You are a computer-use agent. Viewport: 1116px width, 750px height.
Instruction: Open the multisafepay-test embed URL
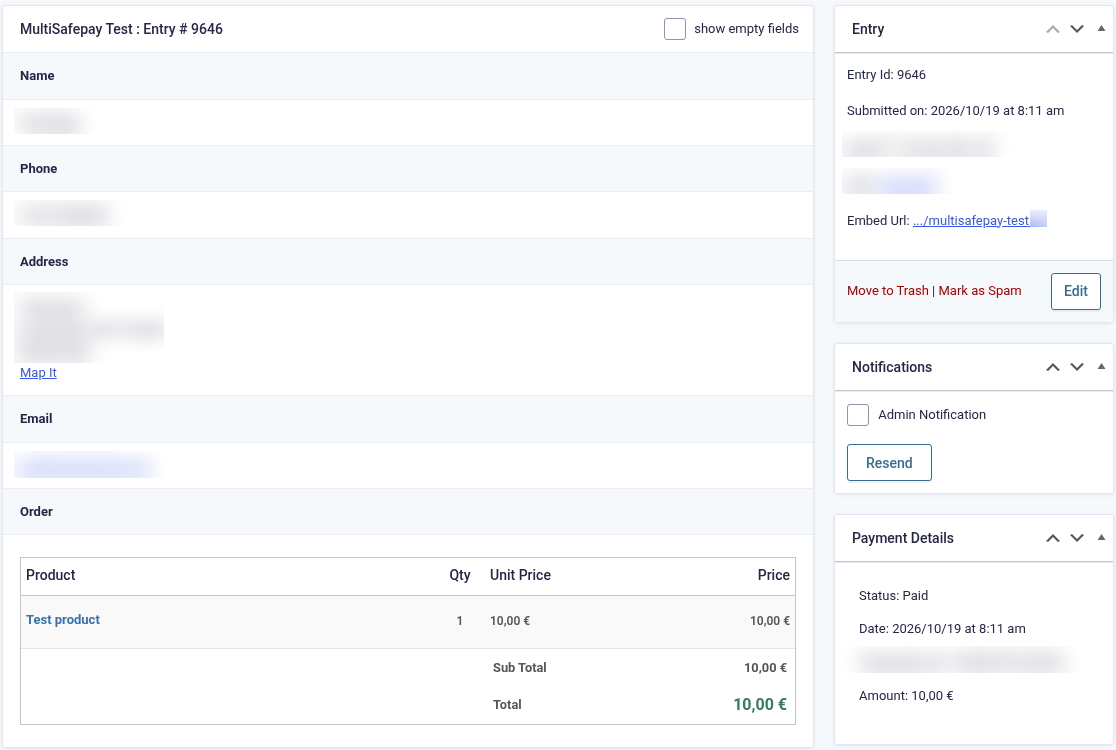(x=971, y=221)
